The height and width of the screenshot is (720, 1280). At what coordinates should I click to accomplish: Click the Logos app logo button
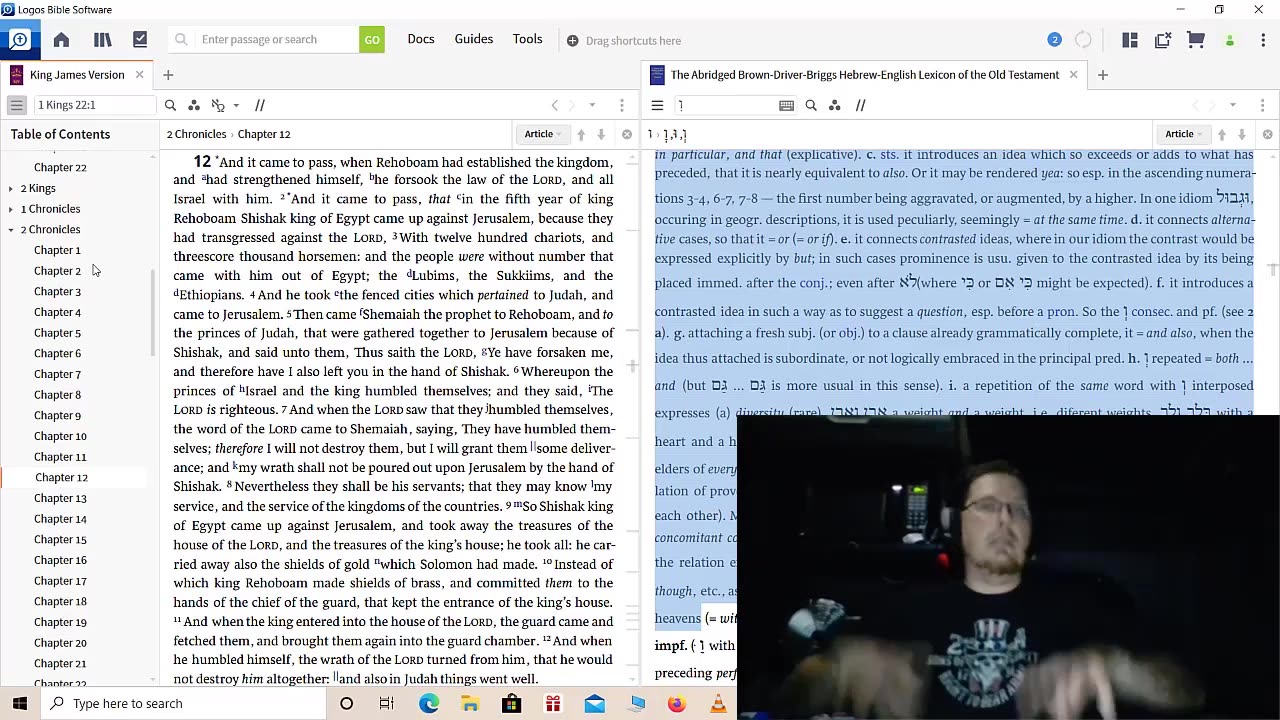[x=19, y=40]
